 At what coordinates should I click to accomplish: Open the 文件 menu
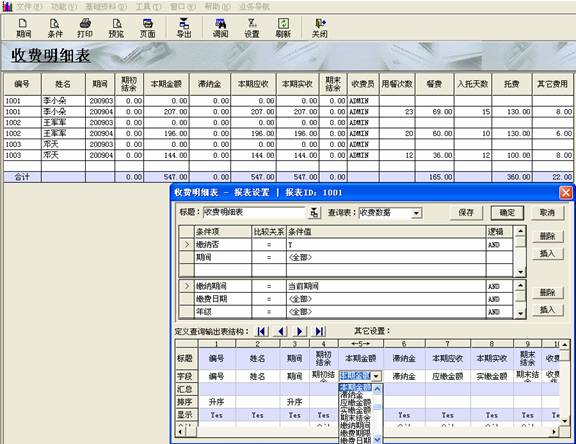(x=29, y=6)
